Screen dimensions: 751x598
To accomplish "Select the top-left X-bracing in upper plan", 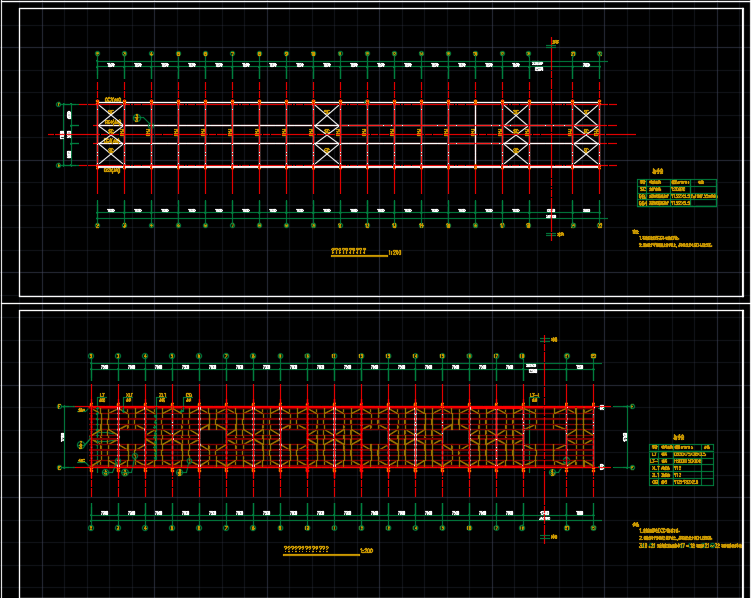I will (x=111, y=114).
